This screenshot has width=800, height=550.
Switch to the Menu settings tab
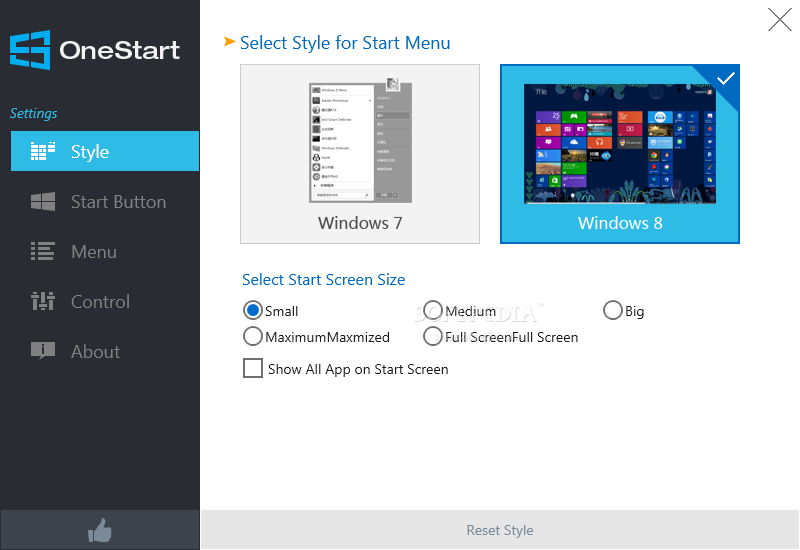(x=105, y=252)
